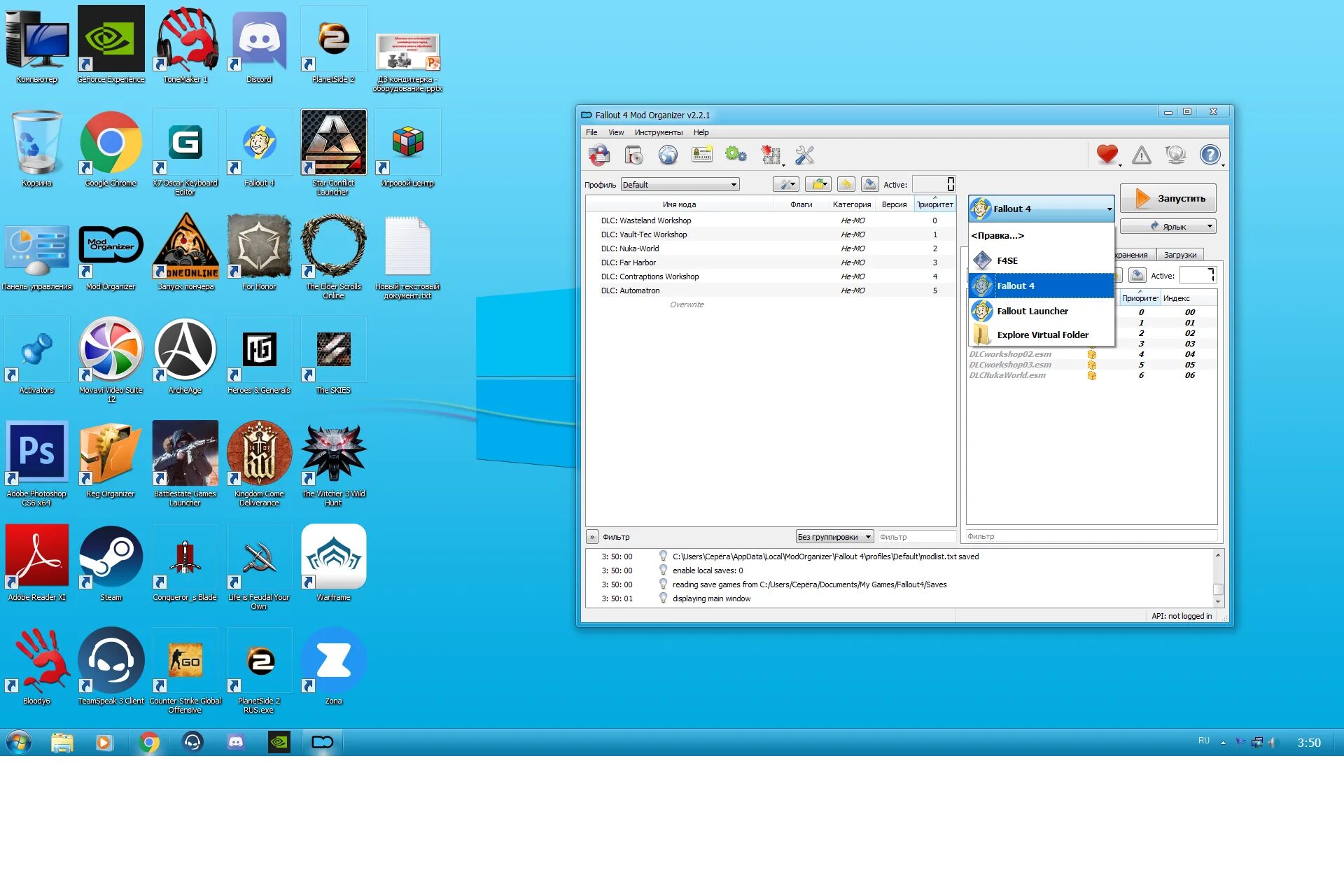Image resolution: width=1344 pixels, height=896 pixels.
Task: Open the Ярлык shortcut dropdown
Action: [1168, 226]
